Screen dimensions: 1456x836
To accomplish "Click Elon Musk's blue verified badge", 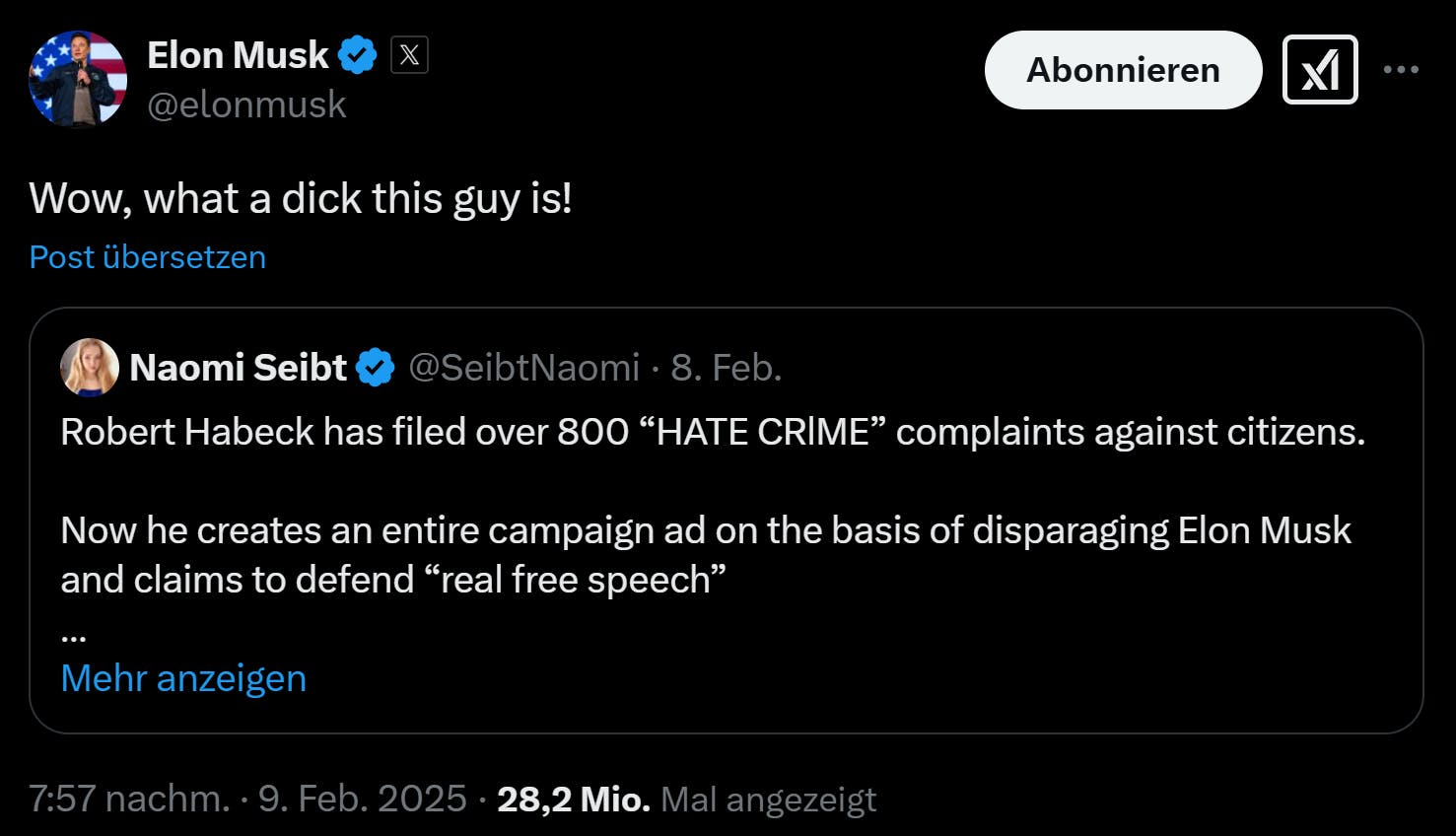I will pos(358,55).
